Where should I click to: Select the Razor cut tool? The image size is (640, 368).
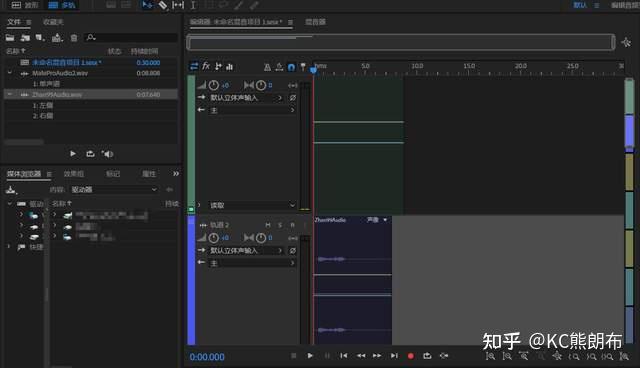[x=162, y=5]
